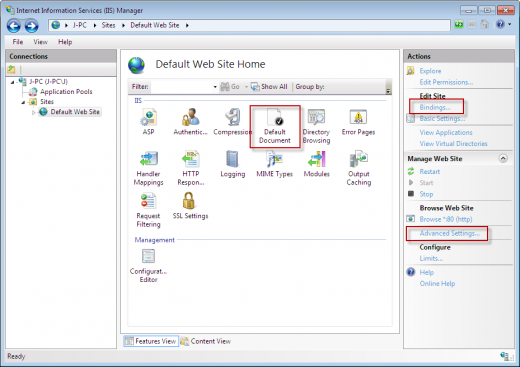Open the Help menu
The height and width of the screenshot is (367, 520).
click(x=65, y=42)
